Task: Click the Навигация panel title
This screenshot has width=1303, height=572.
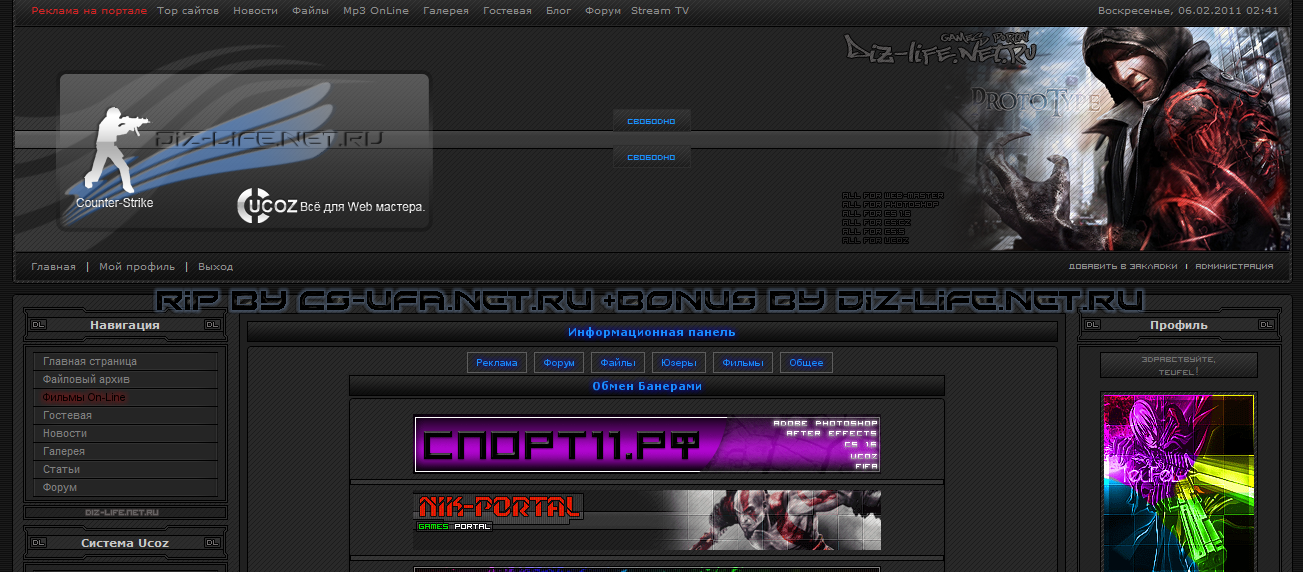Action: coord(125,325)
